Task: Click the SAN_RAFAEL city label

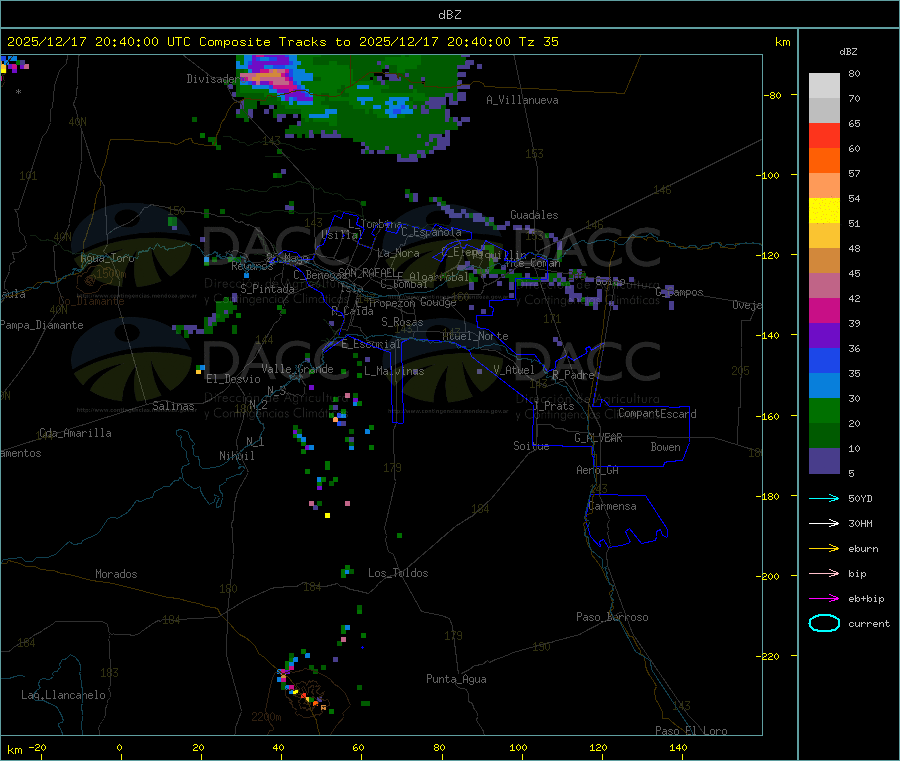Action: click(x=367, y=272)
